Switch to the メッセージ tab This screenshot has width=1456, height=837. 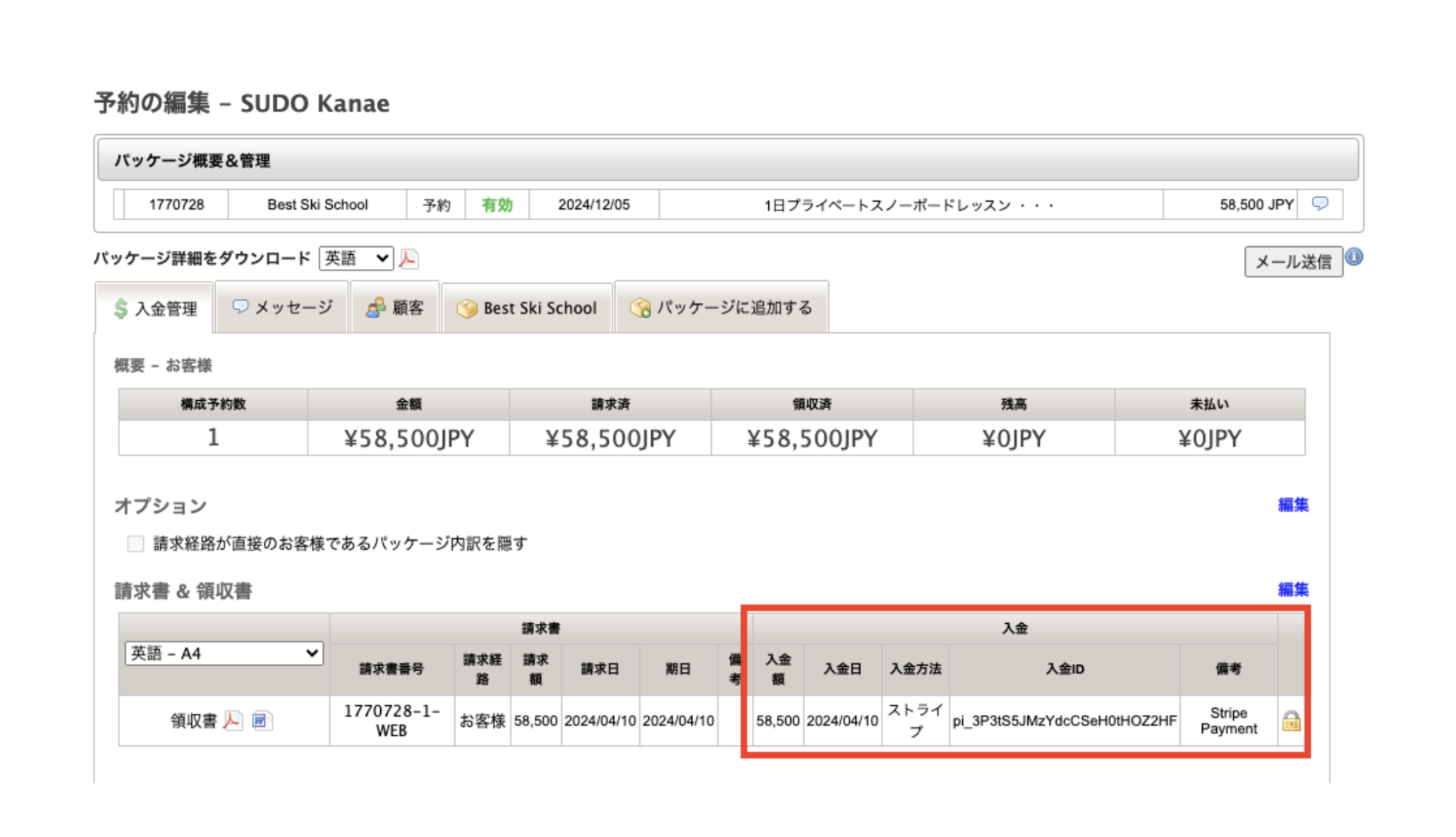(282, 308)
